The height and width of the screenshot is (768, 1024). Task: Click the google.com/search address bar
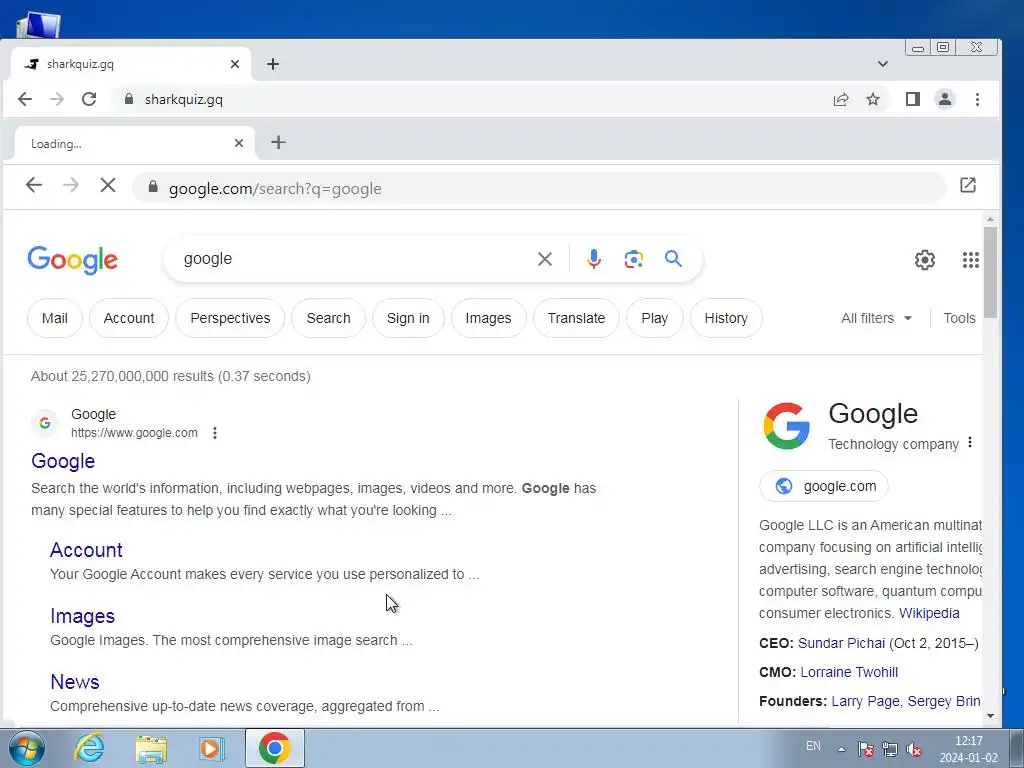point(539,188)
